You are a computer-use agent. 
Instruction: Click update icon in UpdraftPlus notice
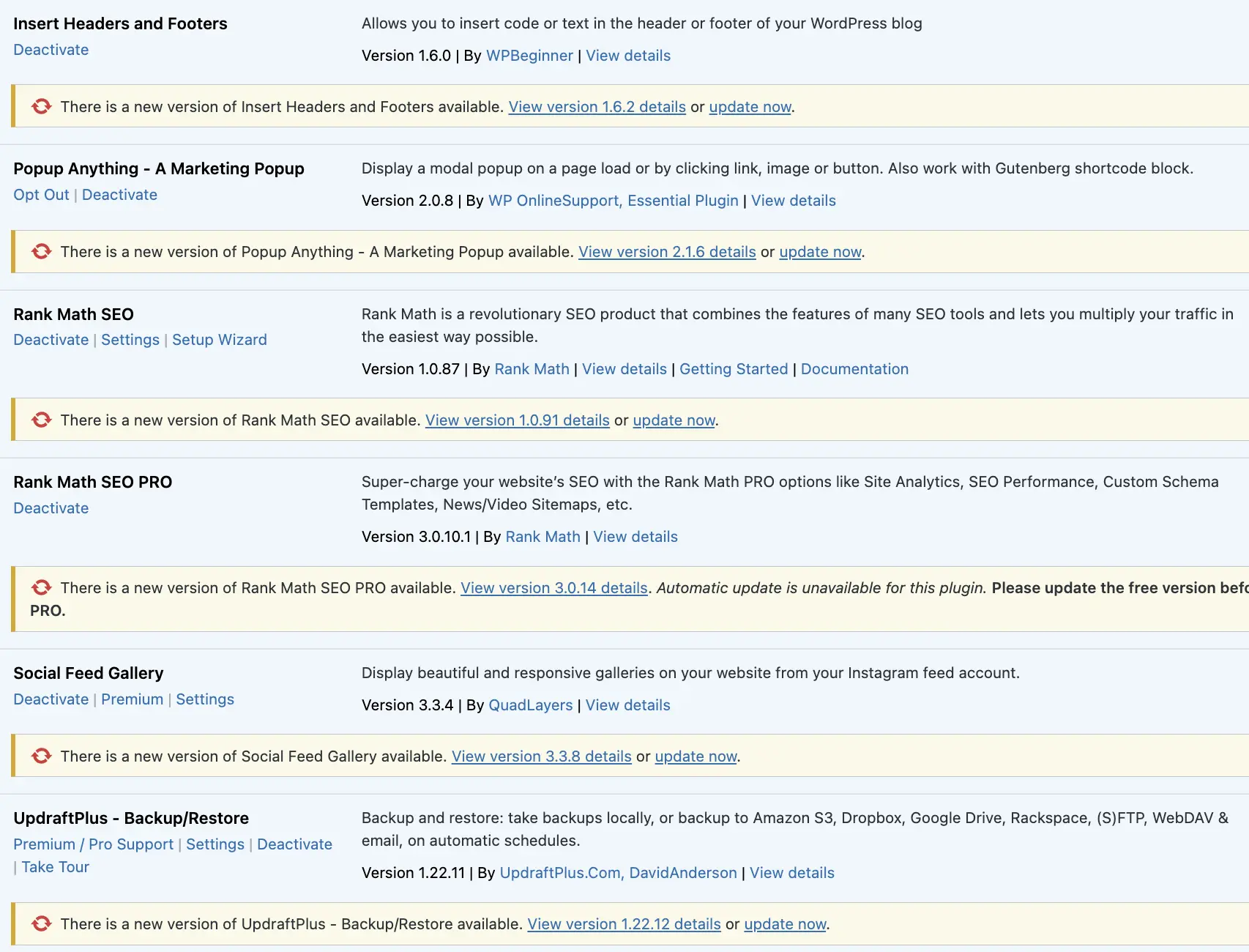click(42, 924)
